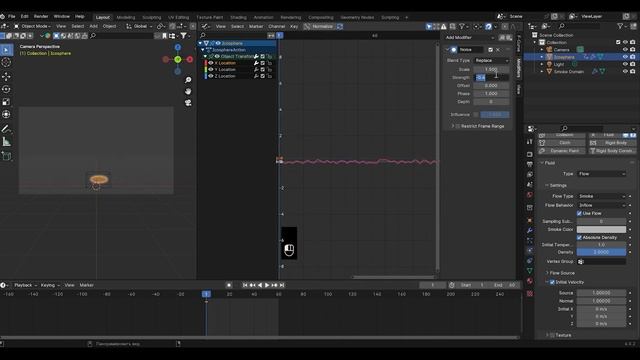Click the graph editor filter funnel icon

pos(462,27)
